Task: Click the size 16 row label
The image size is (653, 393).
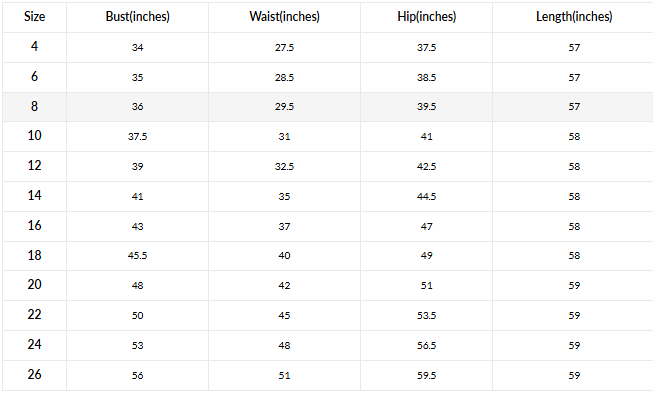Action: (34, 226)
